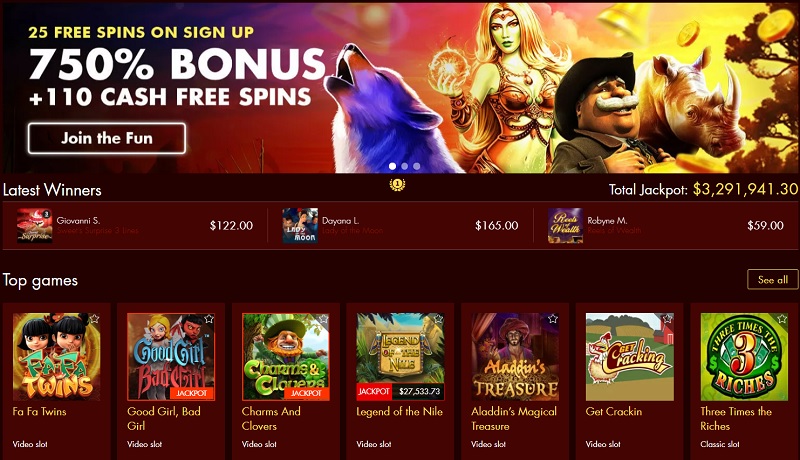Toggle favorite star on Charms And Clovers
The width and height of the screenshot is (800, 460).
pyautogui.click(x=323, y=319)
